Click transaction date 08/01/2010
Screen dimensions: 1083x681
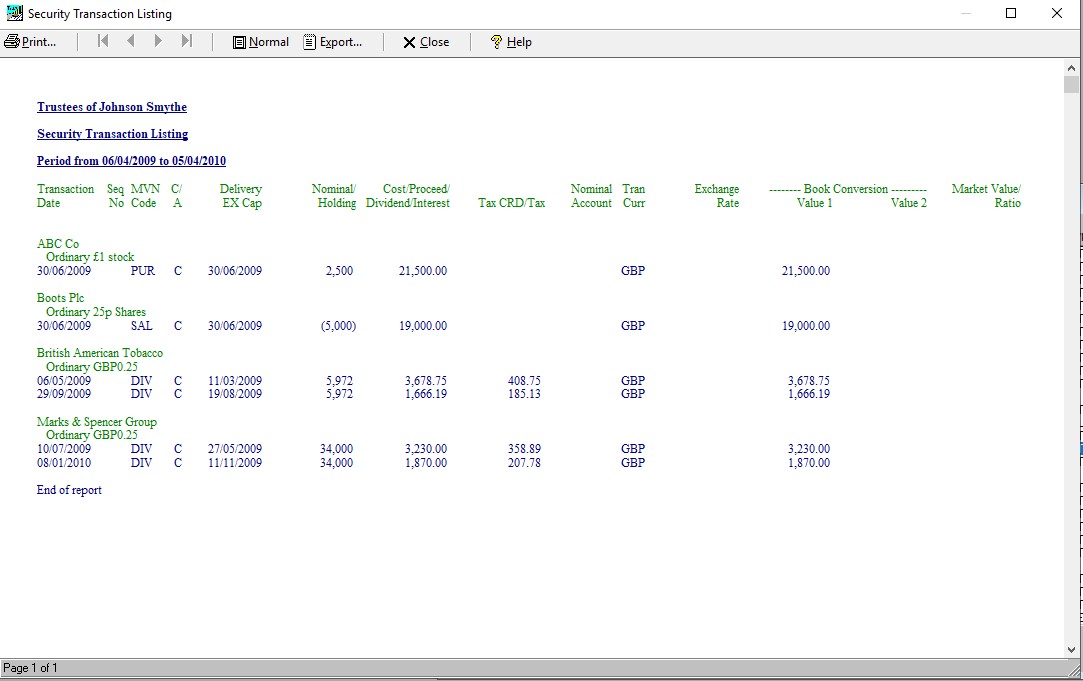click(64, 463)
